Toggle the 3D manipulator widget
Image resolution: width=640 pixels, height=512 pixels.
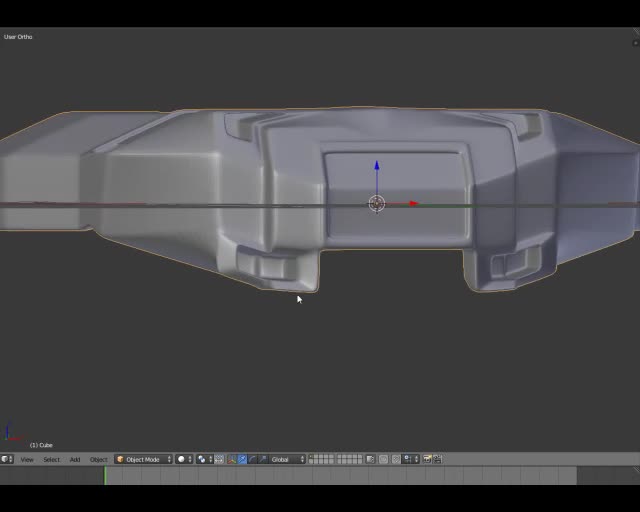click(x=232, y=459)
